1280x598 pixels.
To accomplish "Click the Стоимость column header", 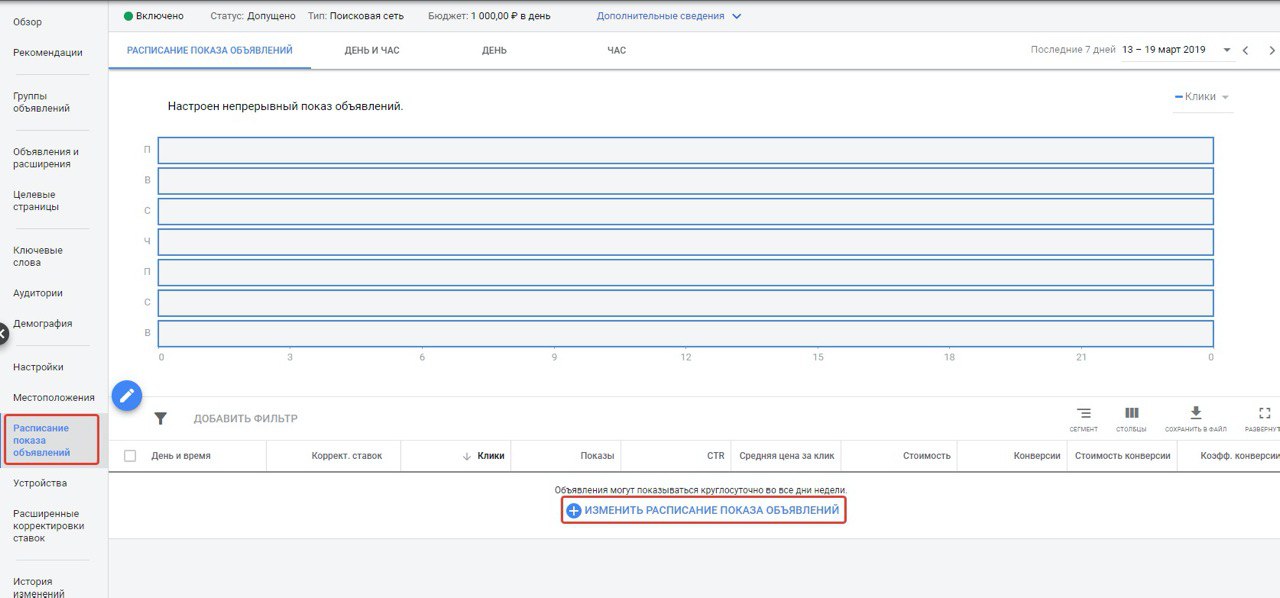I will 926,456.
